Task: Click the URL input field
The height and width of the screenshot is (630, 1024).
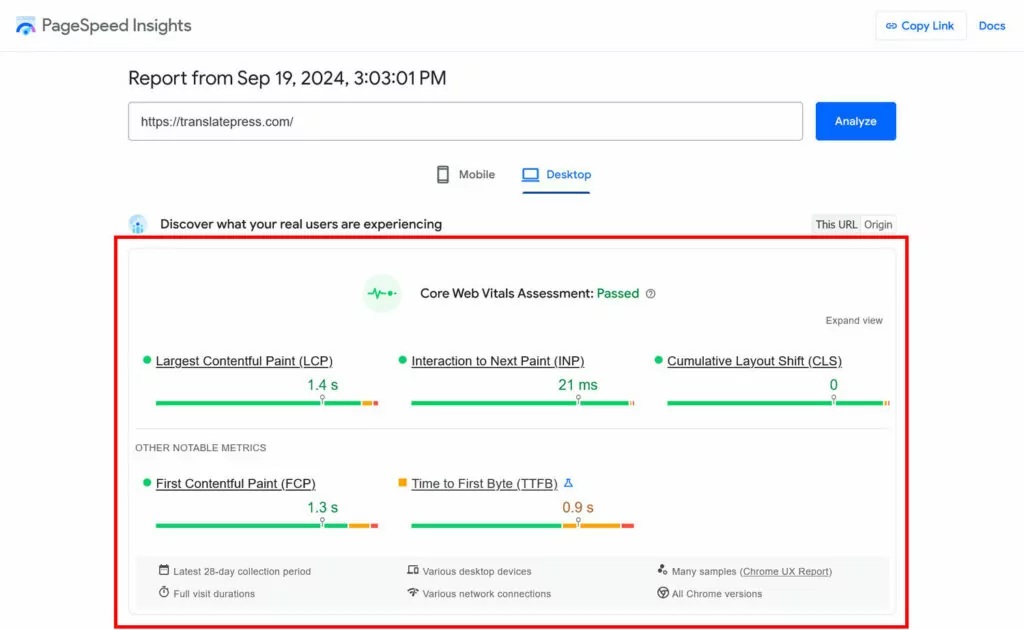Action: pos(465,121)
